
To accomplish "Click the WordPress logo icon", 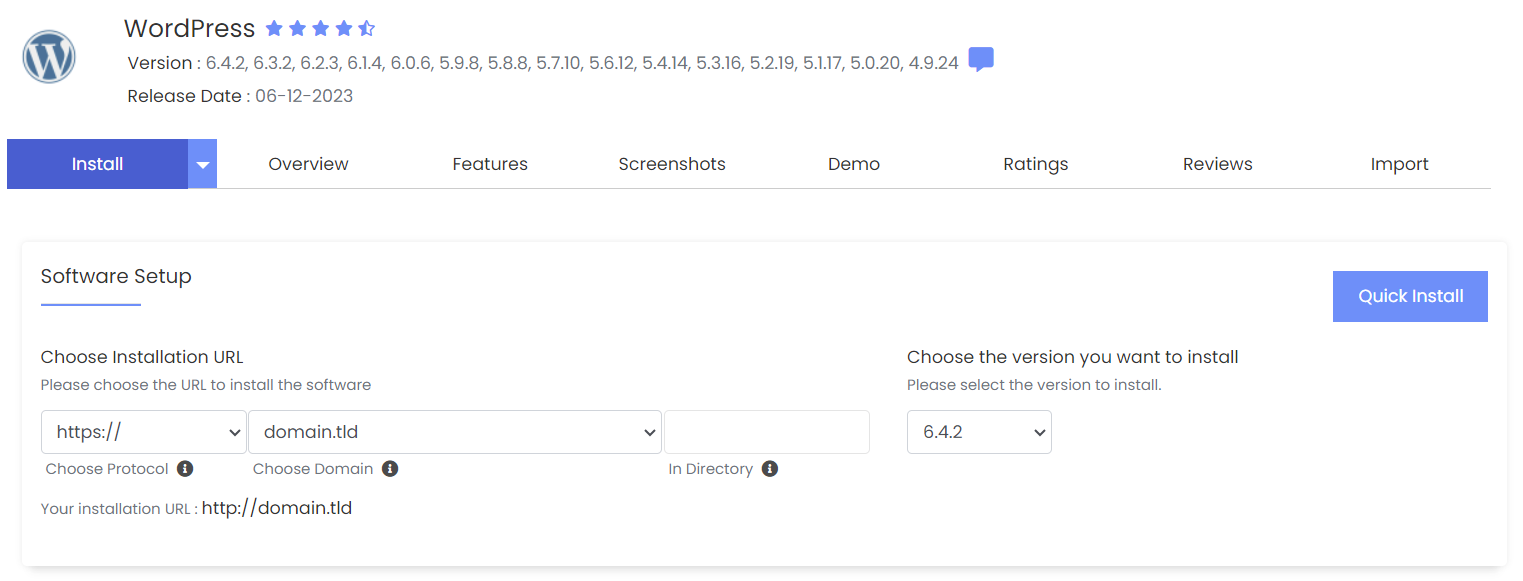I will pyautogui.click(x=49, y=57).
